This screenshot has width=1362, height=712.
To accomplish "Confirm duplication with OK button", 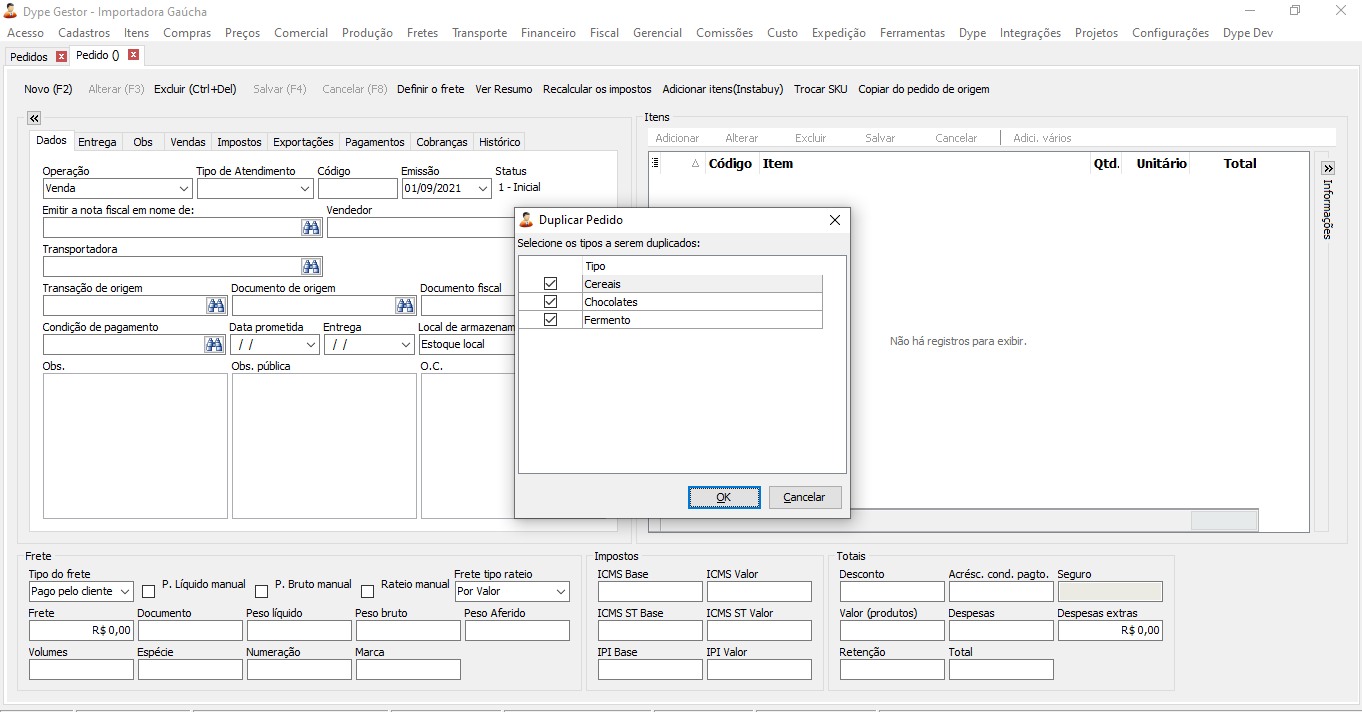I will (x=724, y=497).
